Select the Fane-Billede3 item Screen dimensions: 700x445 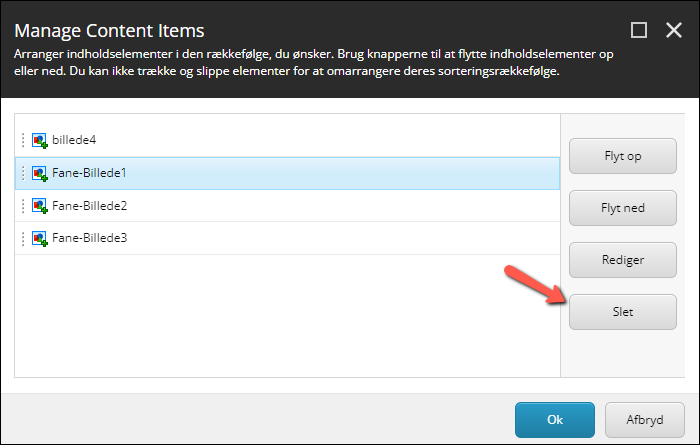(x=288, y=238)
